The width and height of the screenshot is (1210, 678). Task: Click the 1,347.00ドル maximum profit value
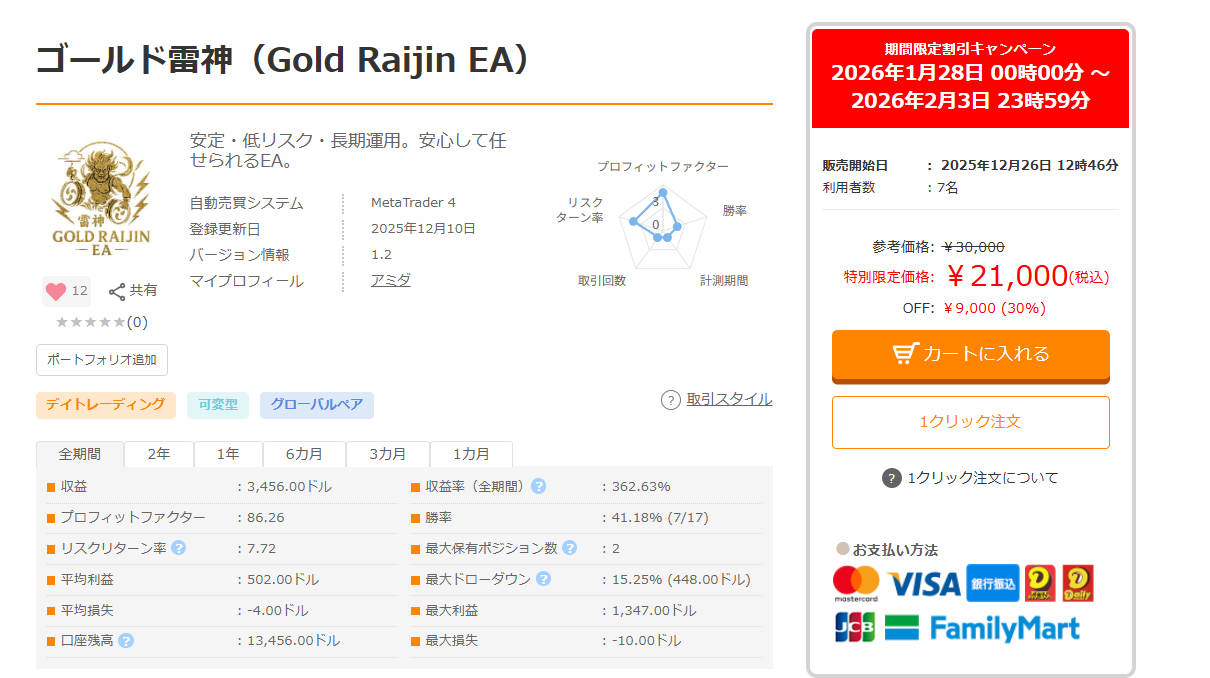(x=654, y=610)
